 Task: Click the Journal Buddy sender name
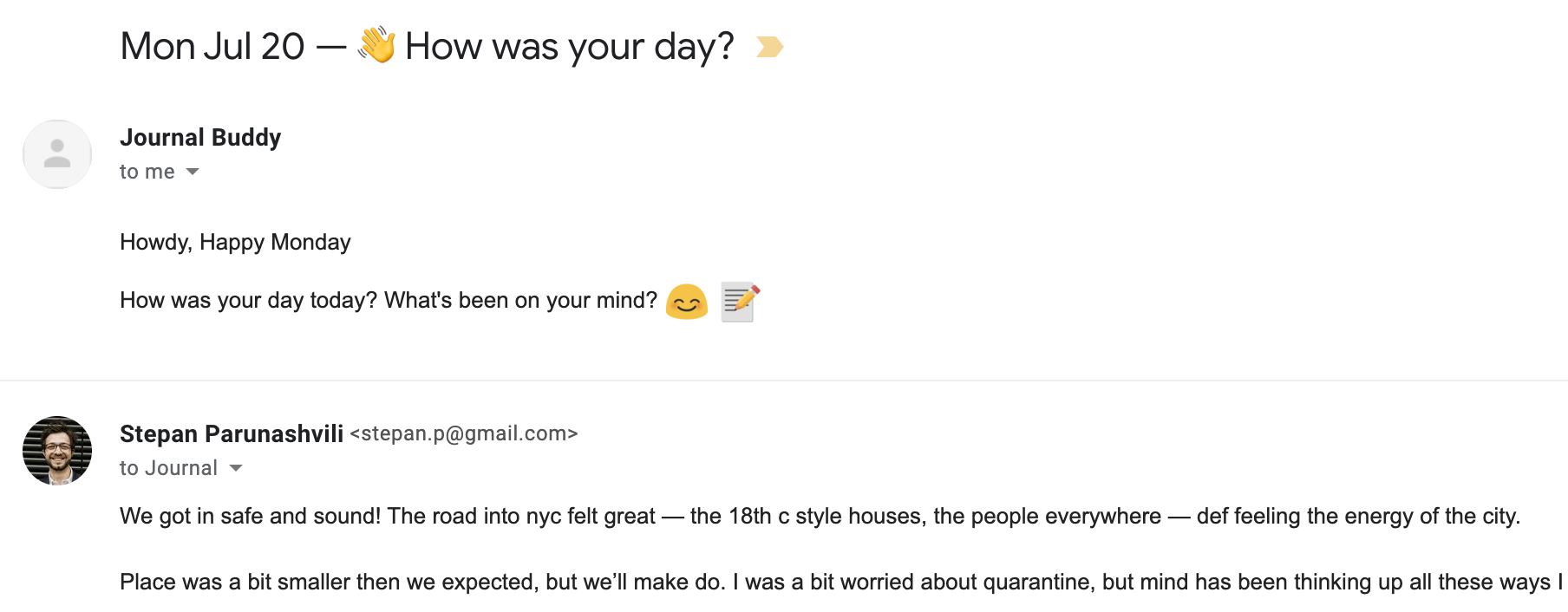coord(200,138)
